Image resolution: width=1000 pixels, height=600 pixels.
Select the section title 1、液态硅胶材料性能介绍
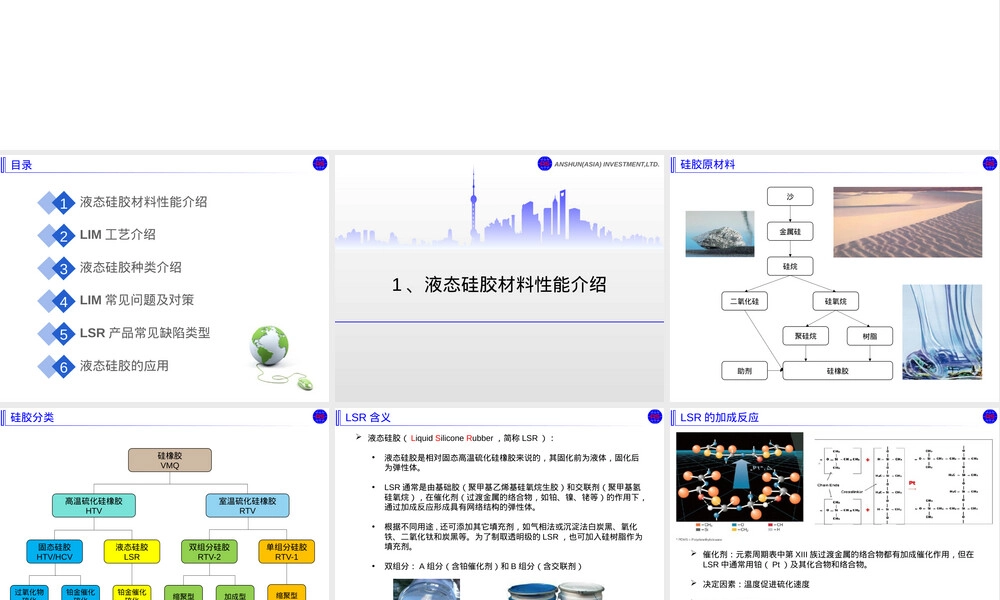pos(499,284)
